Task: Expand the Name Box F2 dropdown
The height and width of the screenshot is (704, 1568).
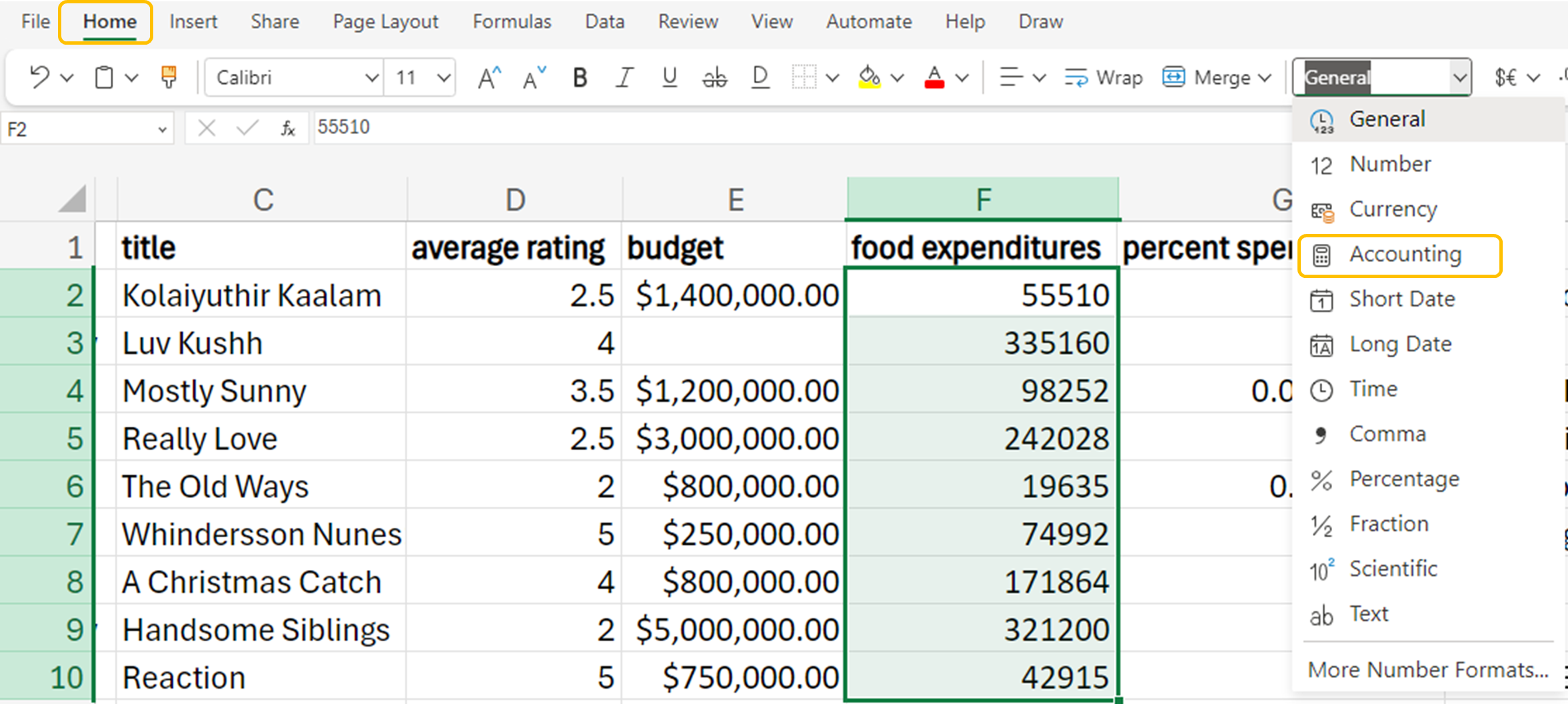Action: (162, 129)
